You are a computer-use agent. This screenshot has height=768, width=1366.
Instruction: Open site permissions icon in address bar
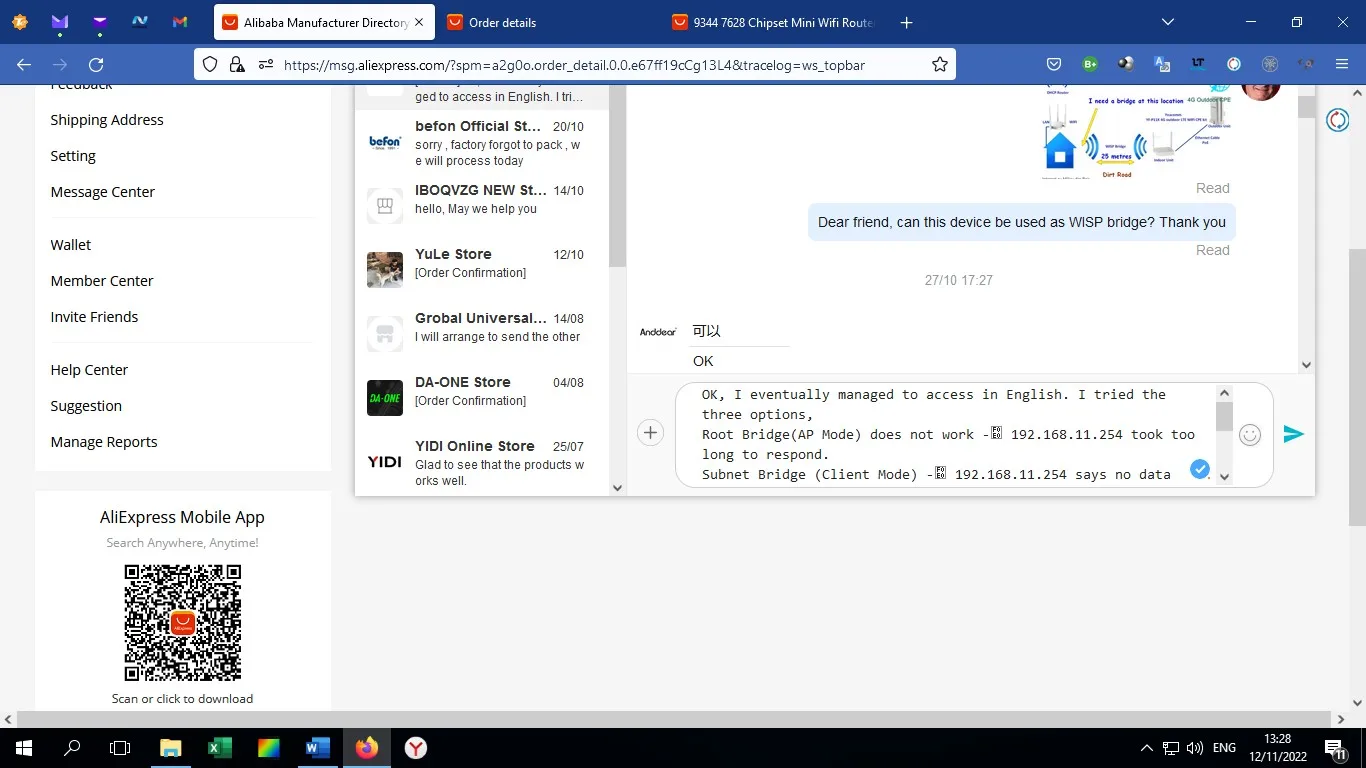(265, 64)
